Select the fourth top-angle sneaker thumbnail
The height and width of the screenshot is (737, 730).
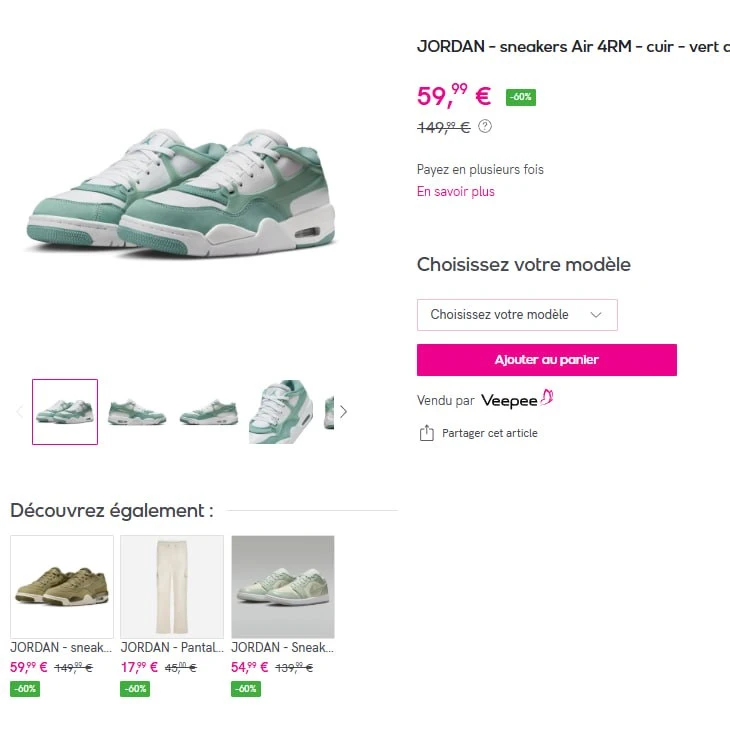(x=281, y=412)
